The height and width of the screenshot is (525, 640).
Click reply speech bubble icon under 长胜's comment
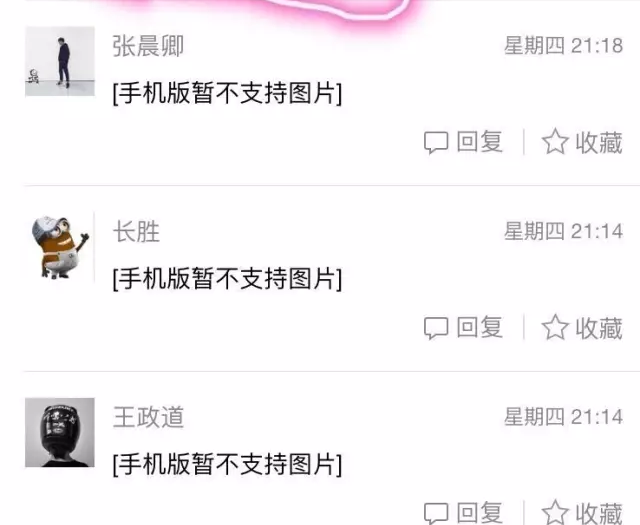click(436, 328)
